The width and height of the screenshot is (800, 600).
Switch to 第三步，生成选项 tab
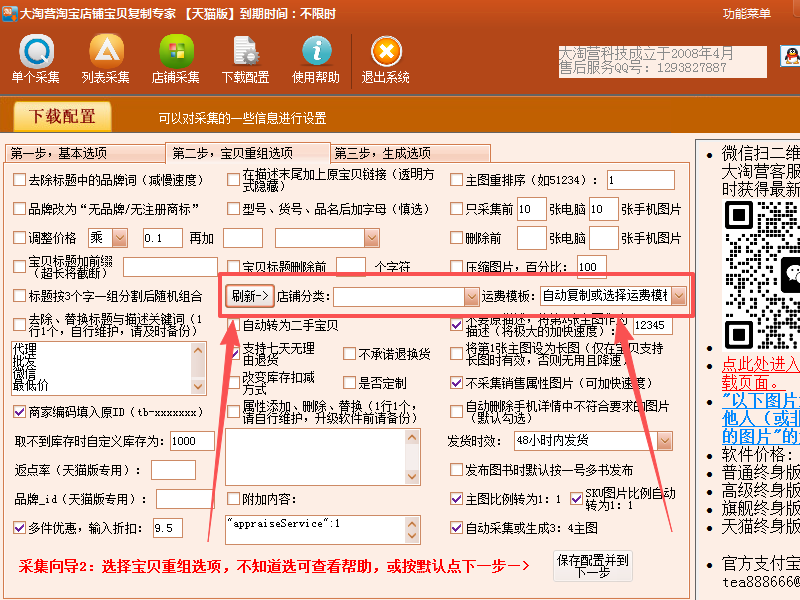click(382, 154)
